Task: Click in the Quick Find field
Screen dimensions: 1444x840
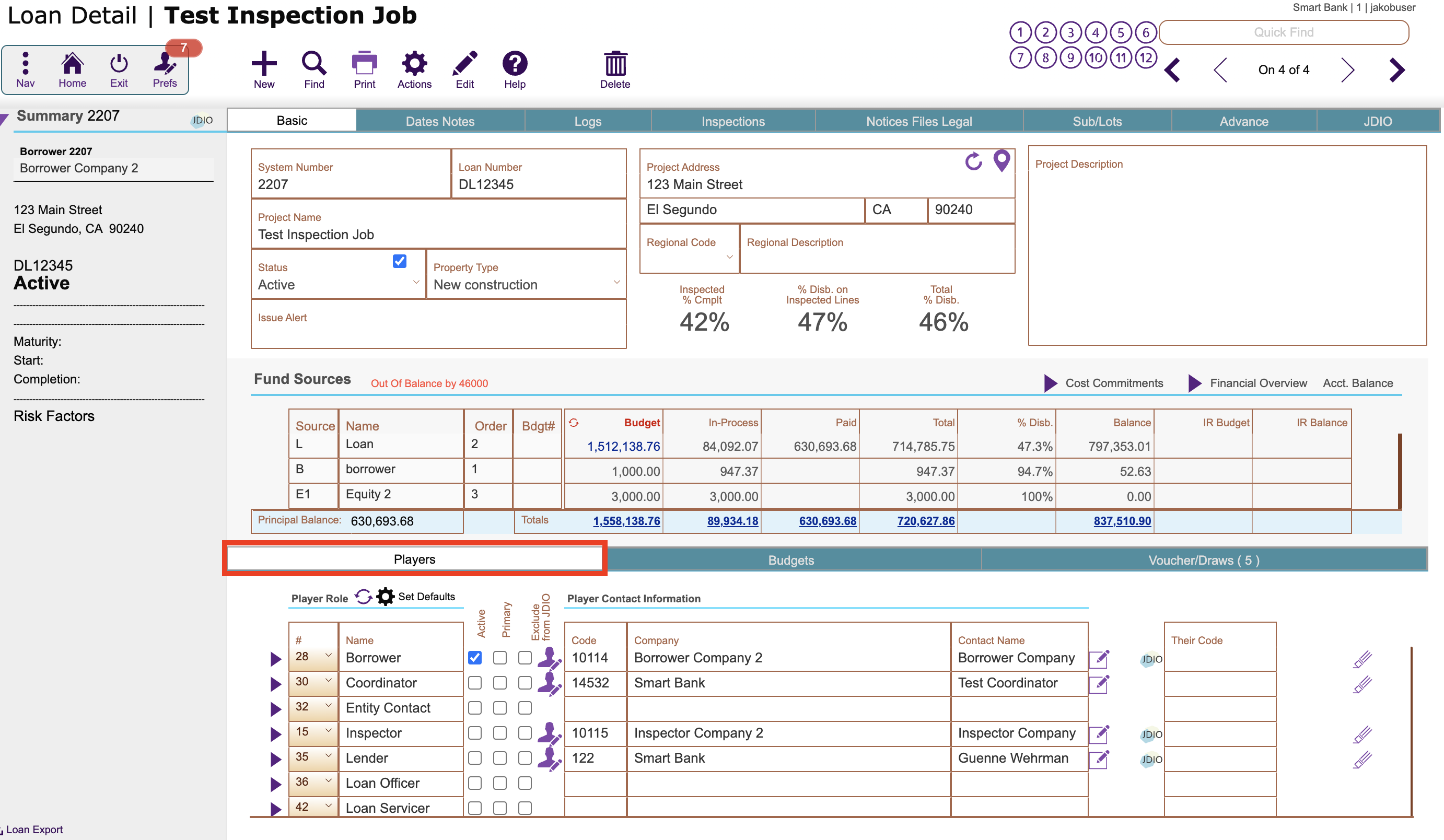Action: click(1284, 33)
